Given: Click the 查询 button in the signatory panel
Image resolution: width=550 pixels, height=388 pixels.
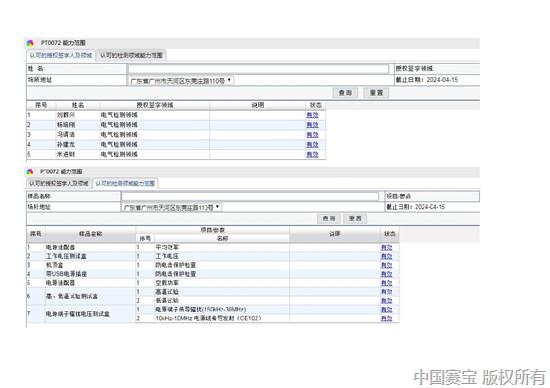Looking at the screenshot, I should (x=345, y=93).
